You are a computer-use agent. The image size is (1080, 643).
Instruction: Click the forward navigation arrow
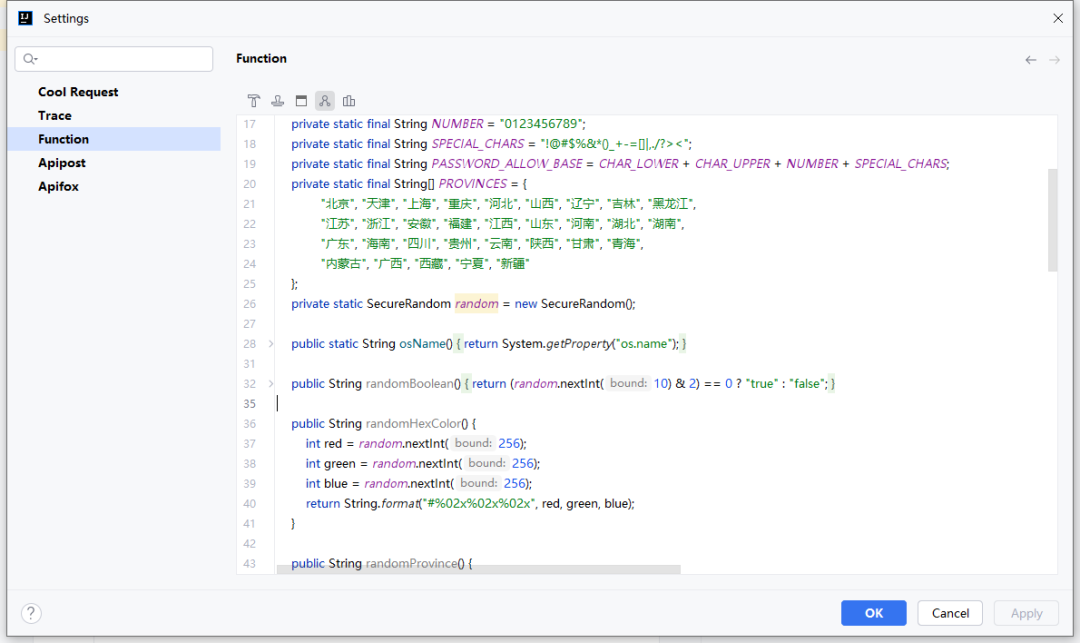pos(1054,59)
